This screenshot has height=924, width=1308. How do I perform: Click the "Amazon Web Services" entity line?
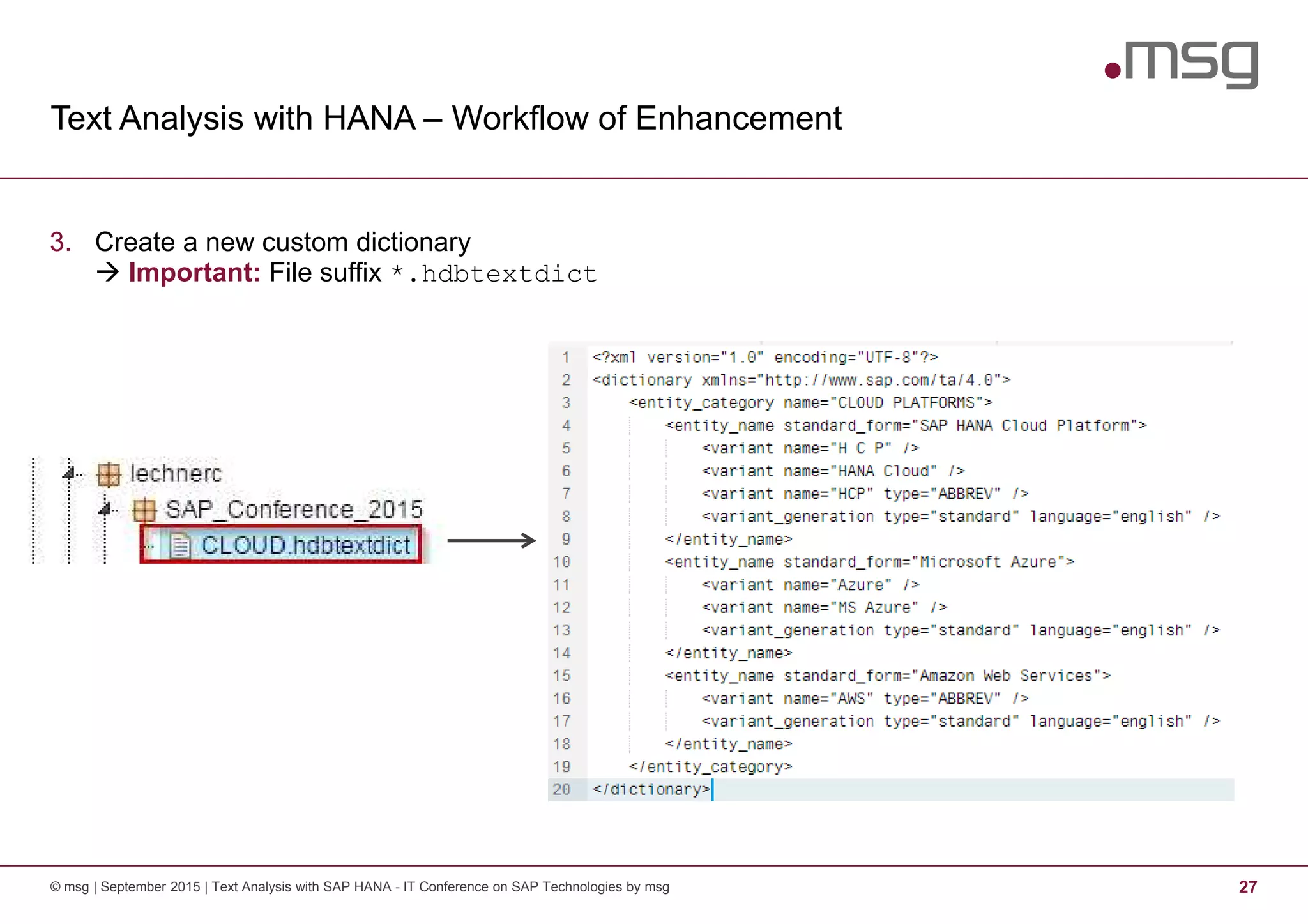click(888, 676)
